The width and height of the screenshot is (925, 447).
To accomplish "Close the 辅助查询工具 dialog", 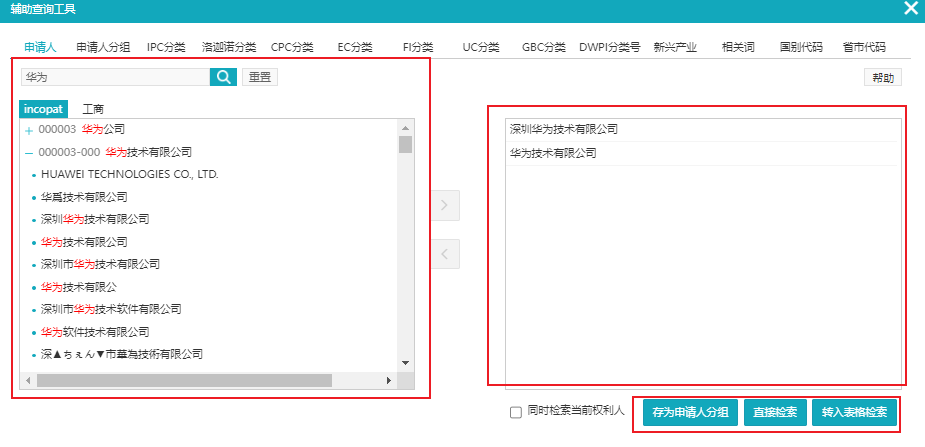I will (x=911, y=8).
